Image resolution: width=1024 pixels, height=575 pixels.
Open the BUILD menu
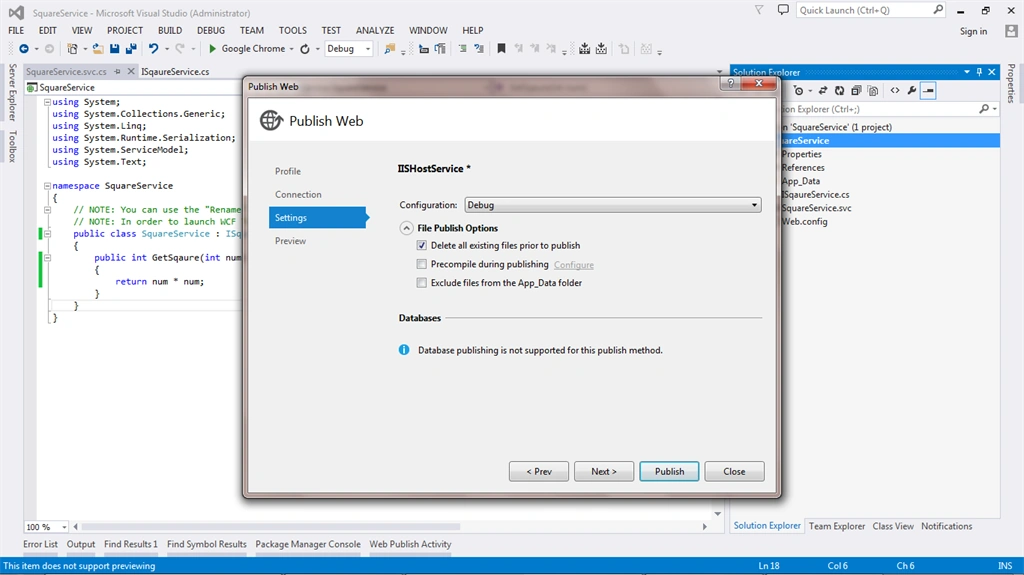[x=170, y=30]
